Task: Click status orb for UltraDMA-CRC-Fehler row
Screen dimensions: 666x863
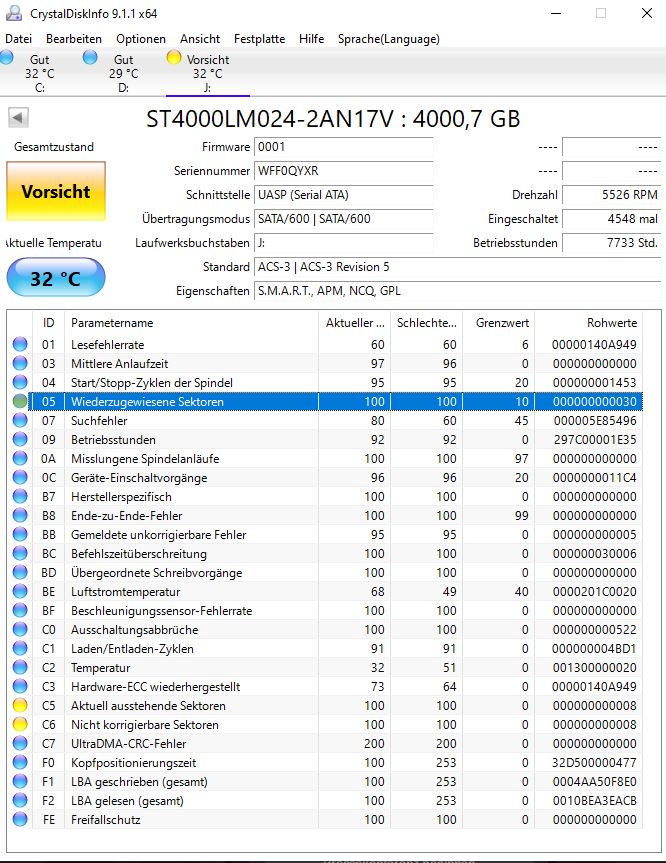Action: click(20, 744)
